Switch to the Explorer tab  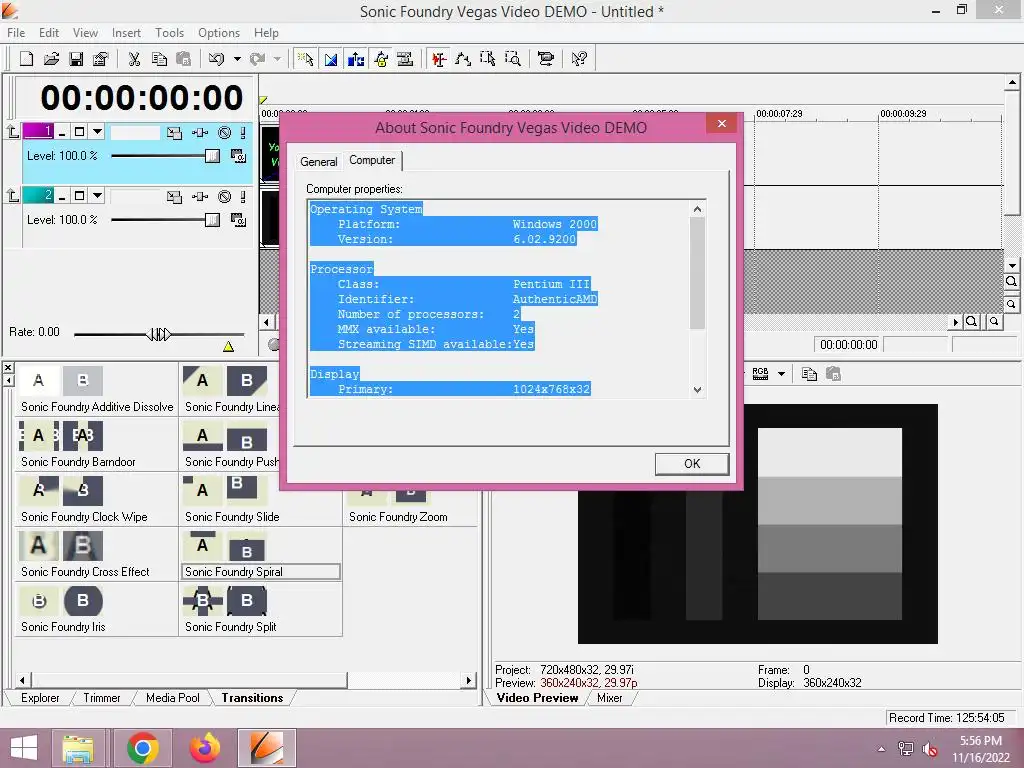click(40, 698)
